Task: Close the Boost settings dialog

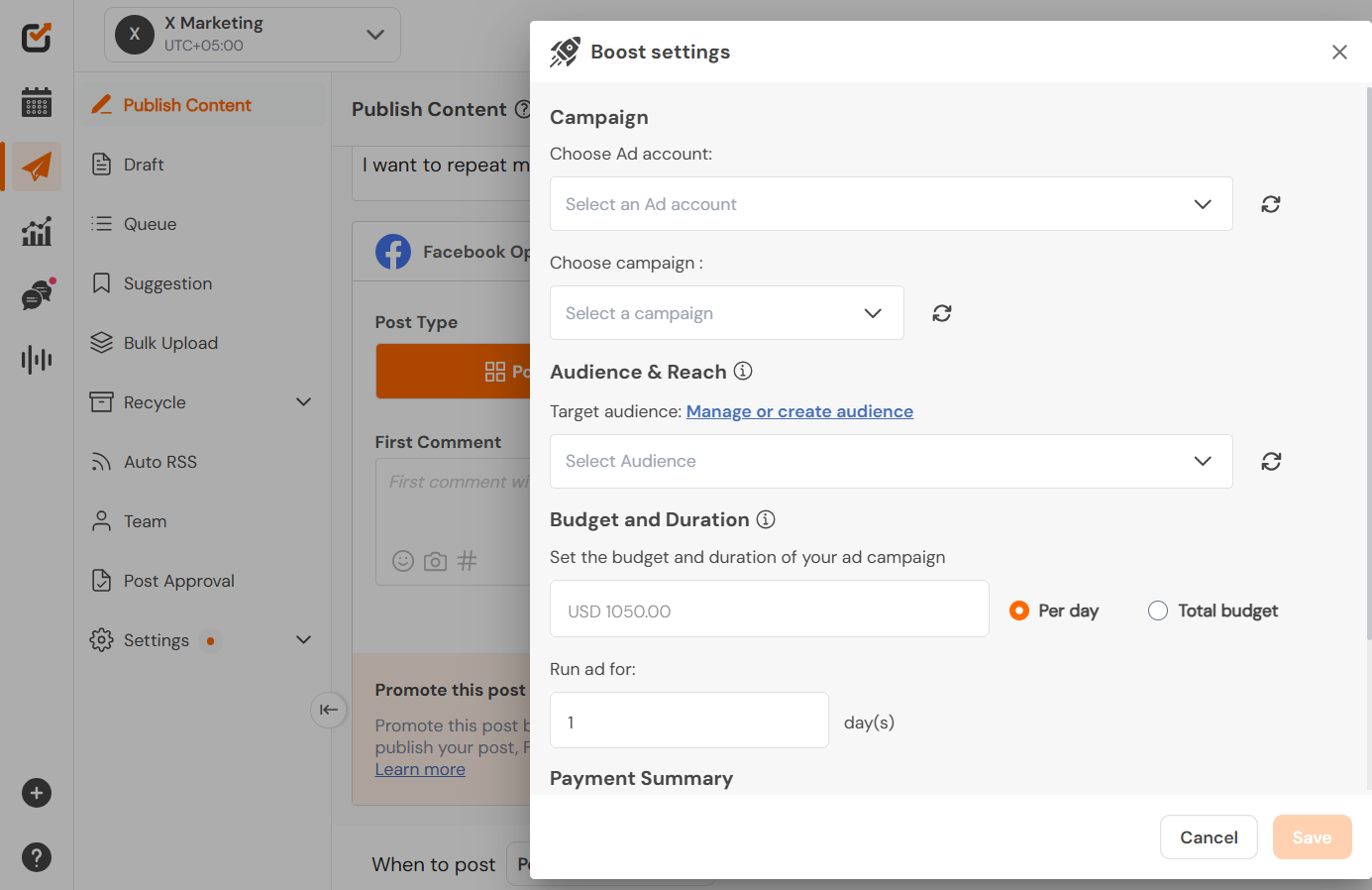Action: (x=1339, y=52)
